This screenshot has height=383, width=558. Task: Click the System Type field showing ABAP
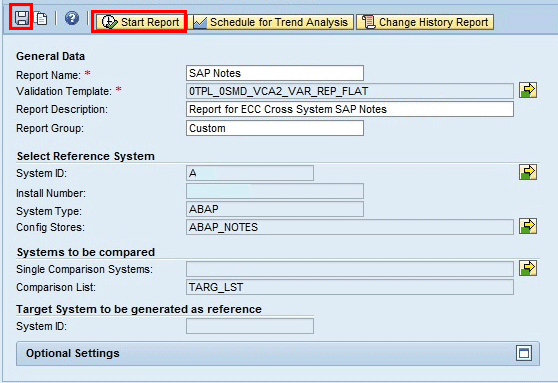tap(275, 209)
